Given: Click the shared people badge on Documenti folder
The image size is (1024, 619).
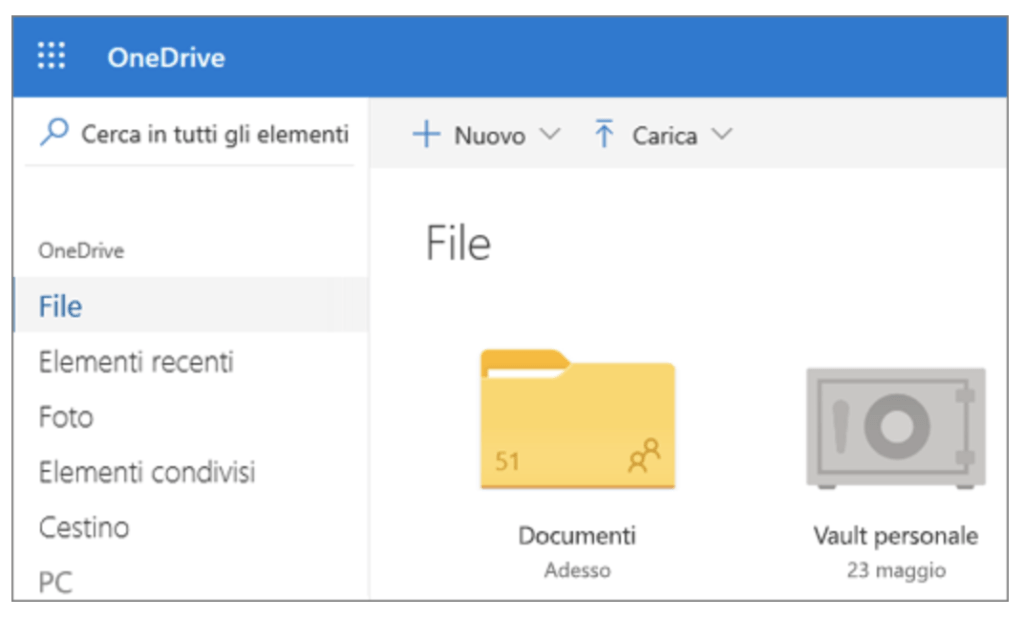Looking at the screenshot, I should 644,455.
